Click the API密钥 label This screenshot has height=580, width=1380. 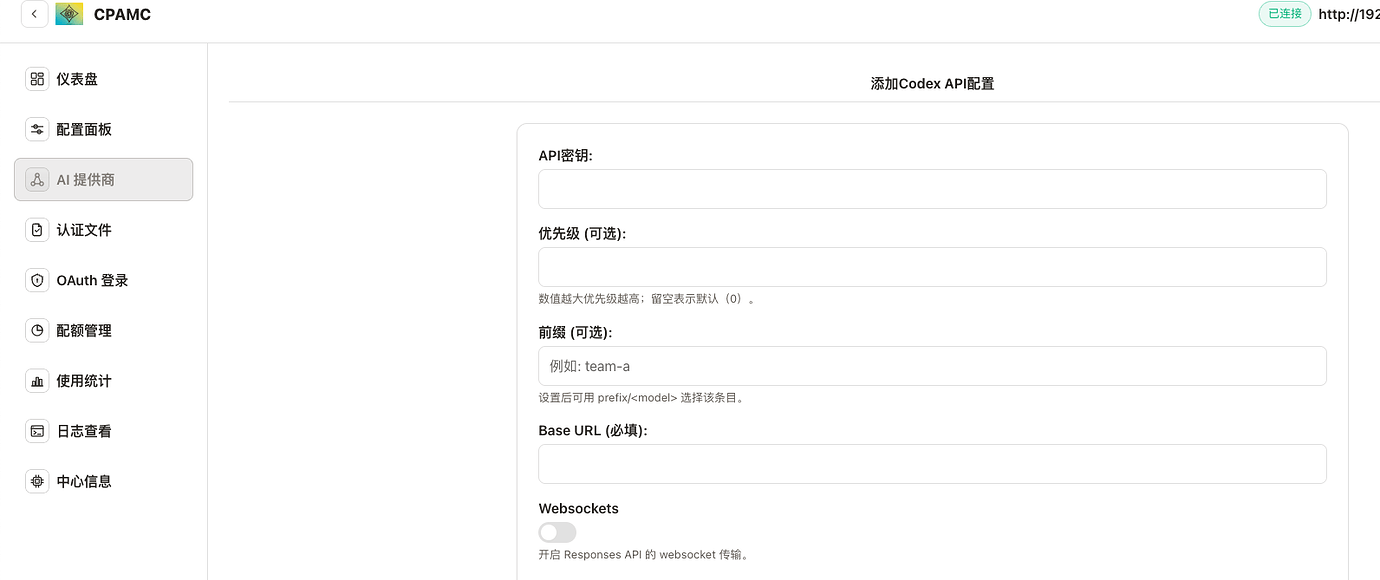pos(565,156)
